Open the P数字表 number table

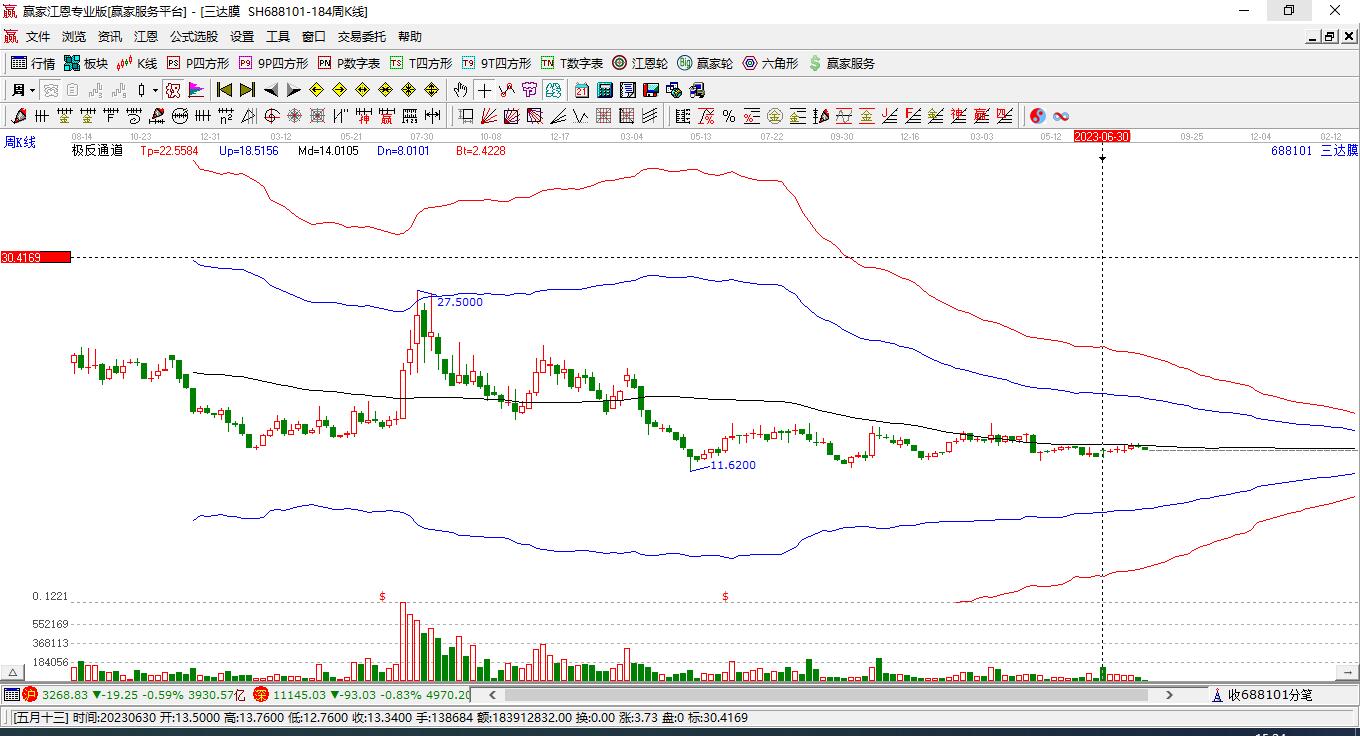[x=348, y=63]
